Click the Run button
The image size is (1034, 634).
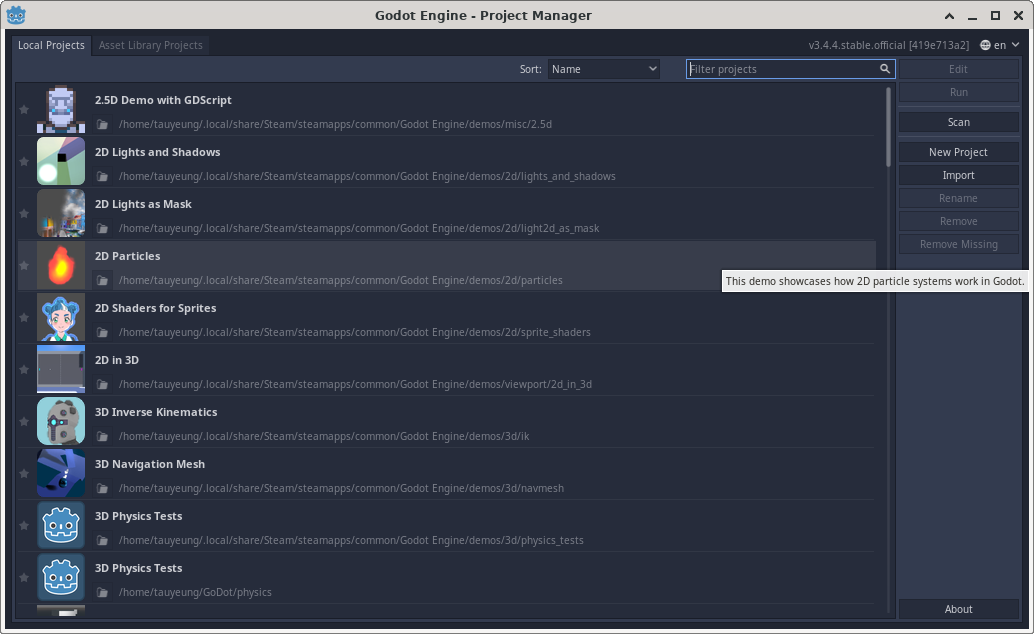click(958, 92)
